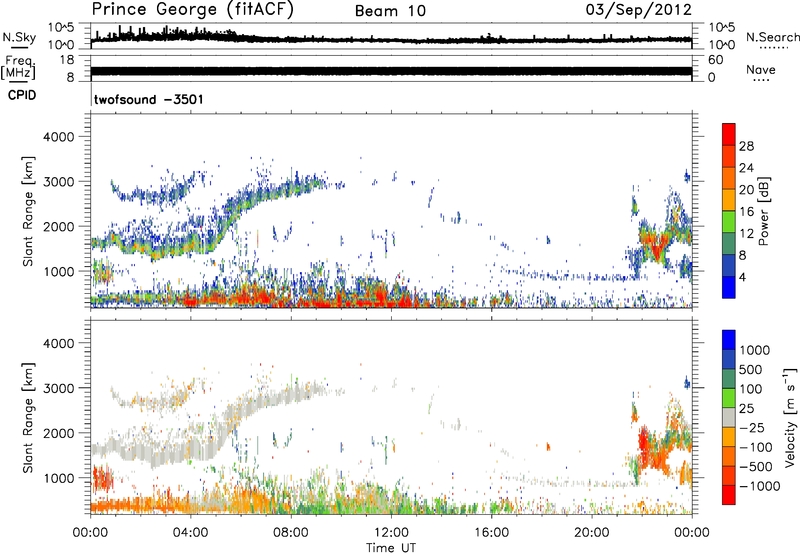Click the 'Power [dB]' colorbar label
Viewport: 800px width, 554px height.
pyautogui.click(x=763, y=211)
